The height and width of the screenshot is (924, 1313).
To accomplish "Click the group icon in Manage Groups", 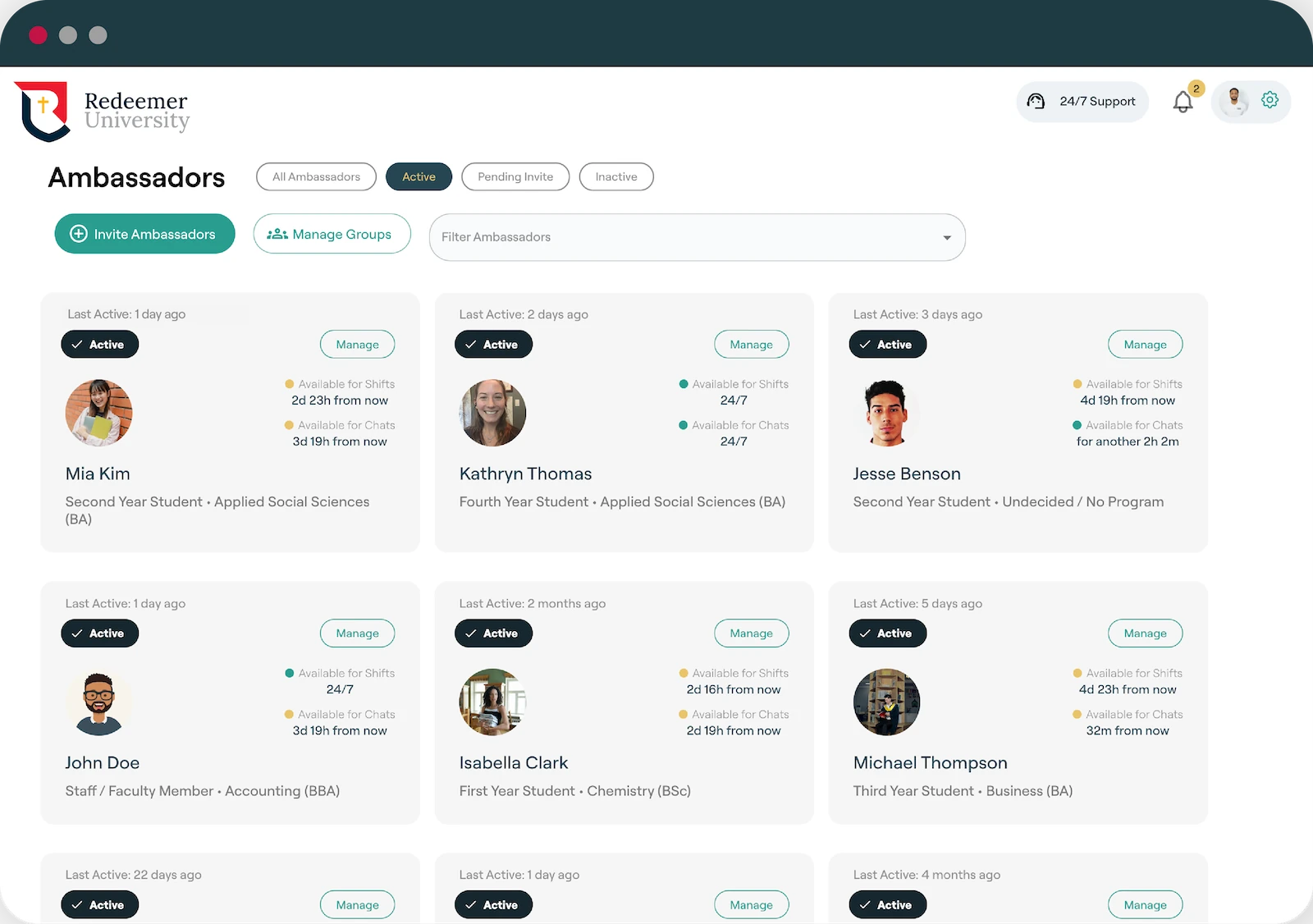I will coord(277,234).
